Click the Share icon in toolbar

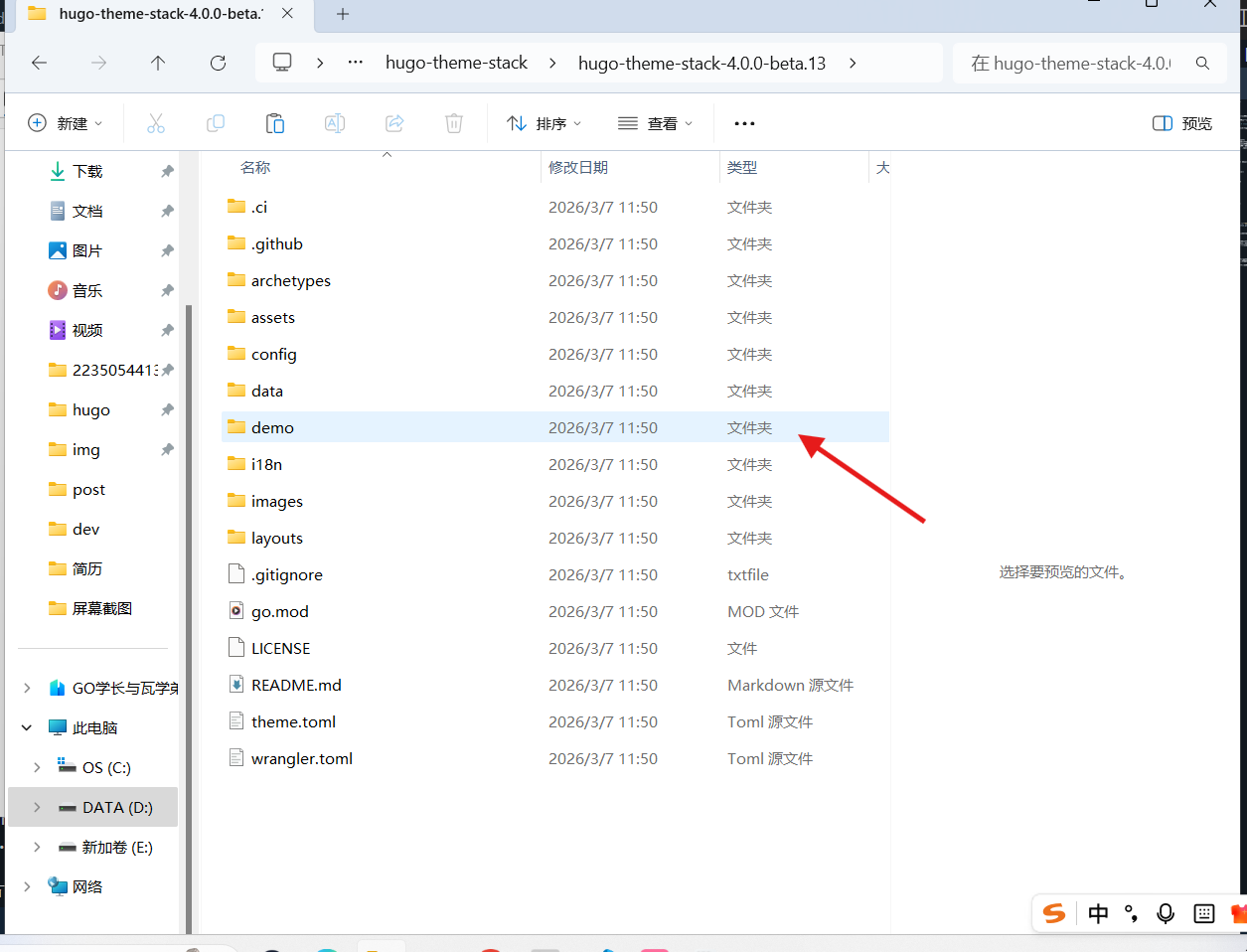tap(394, 123)
